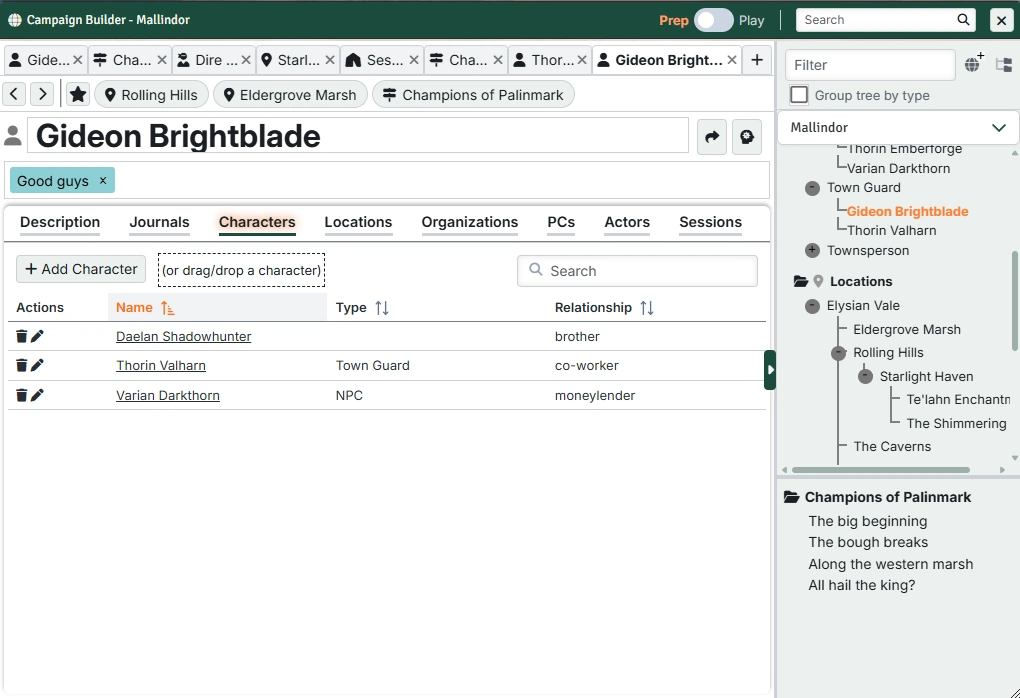Screen dimensions: 1020x698
Task: Edit the Thorin Valharn relationship with pencil
Action: 38,366
